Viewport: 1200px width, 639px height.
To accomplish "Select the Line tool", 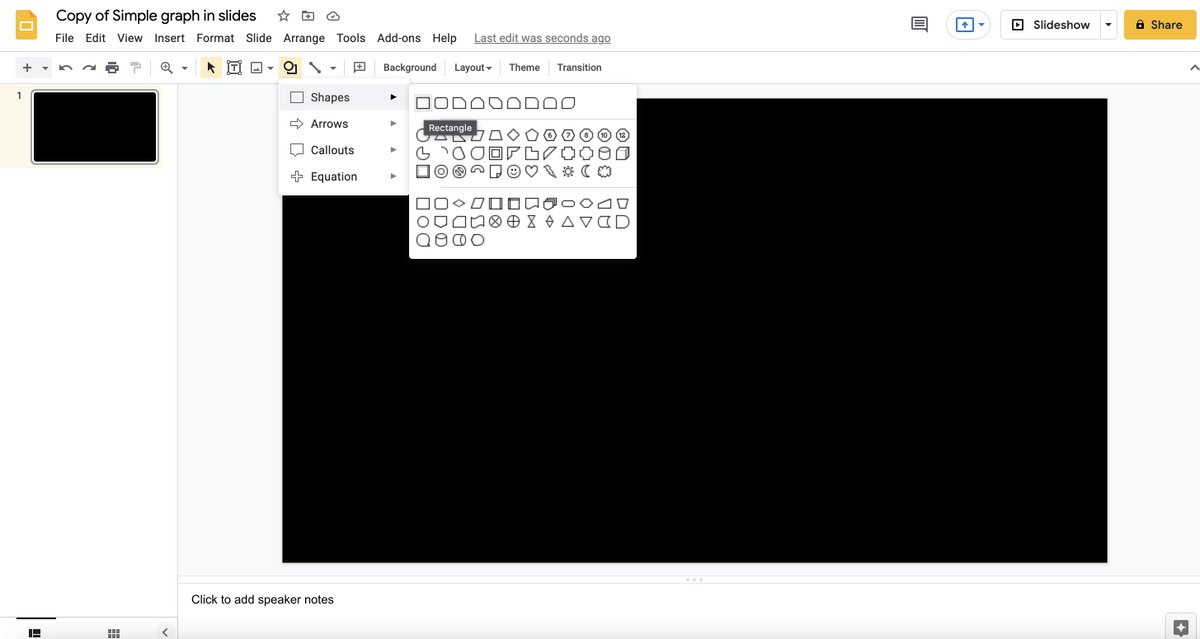I will [x=315, y=67].
